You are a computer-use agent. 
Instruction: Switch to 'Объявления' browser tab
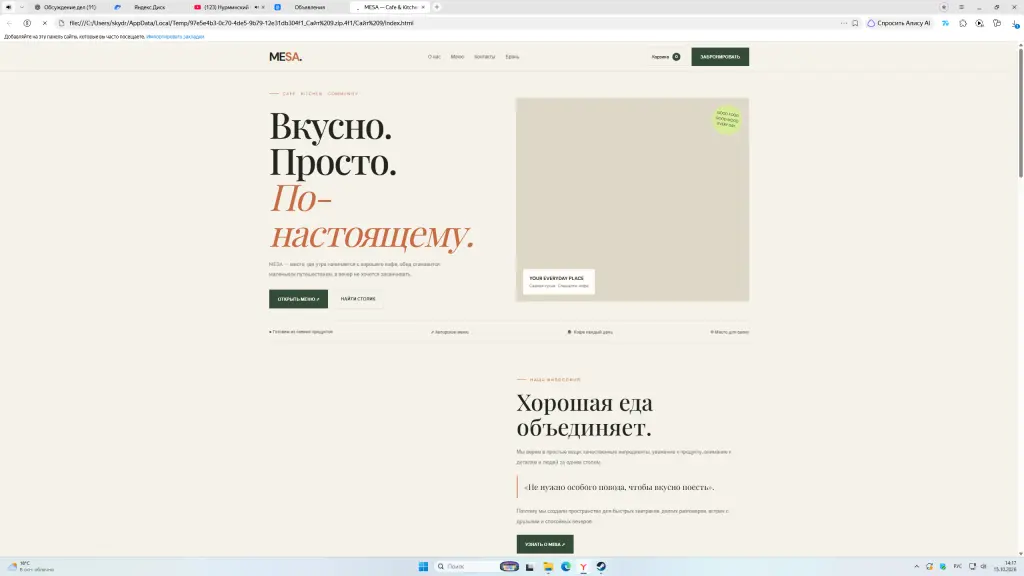[x=309, y=7]
